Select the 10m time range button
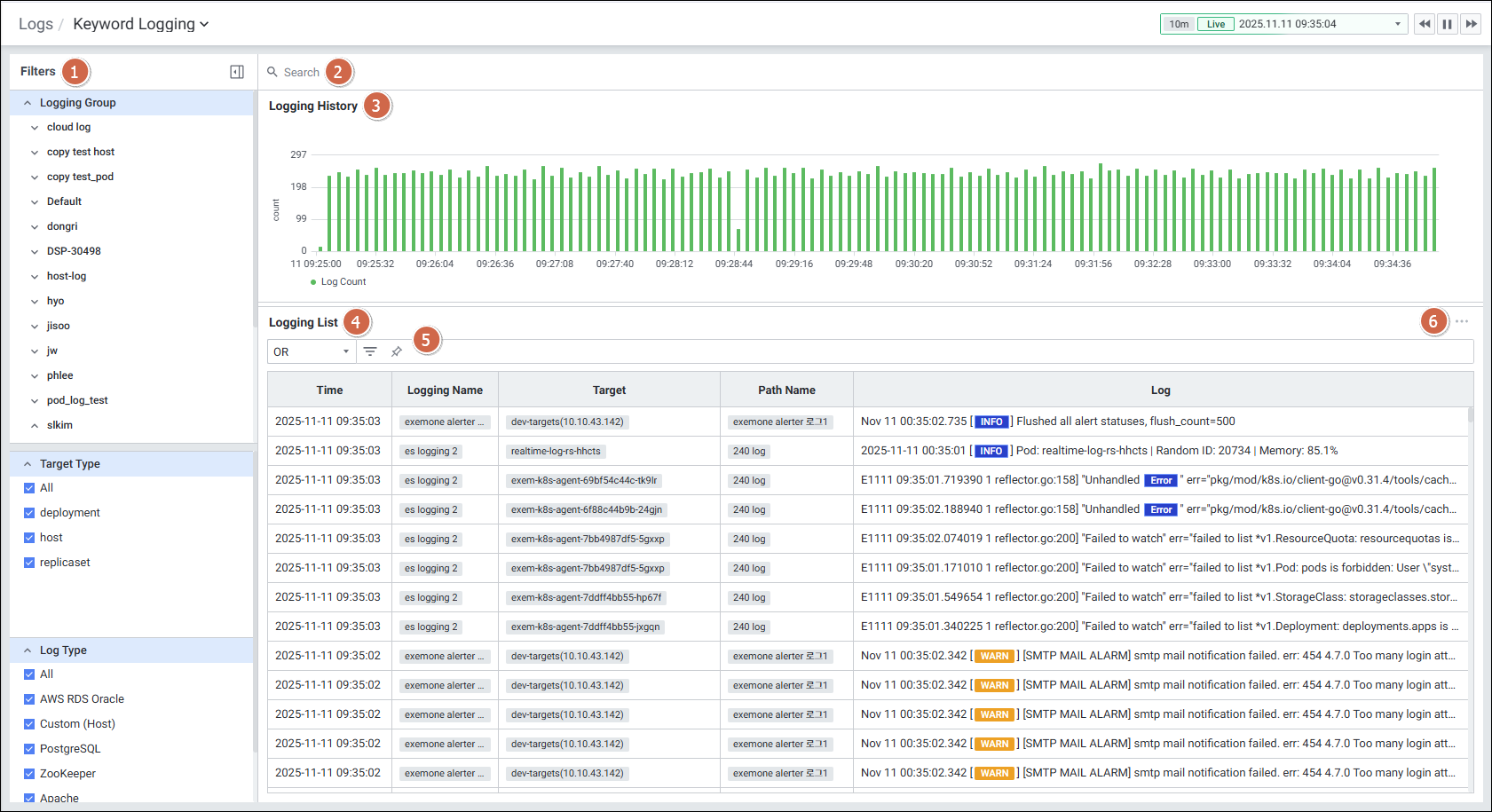 (x=1179, y=24)
